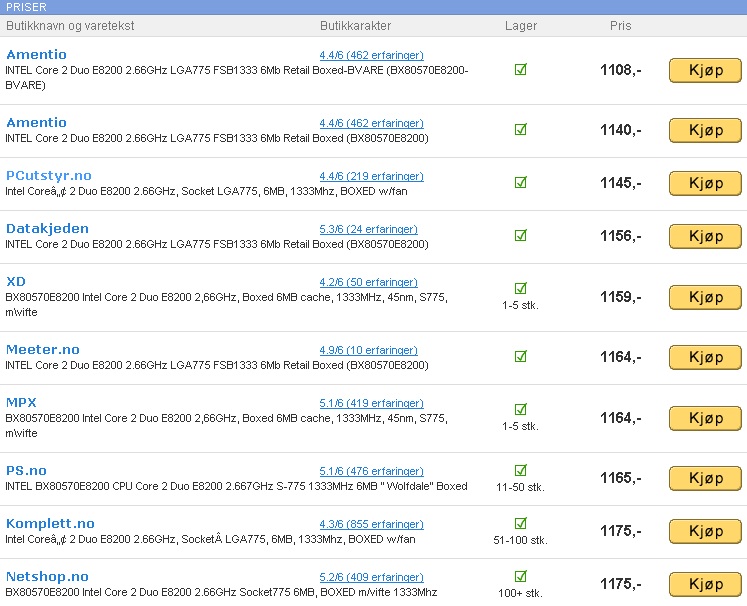Click the Komplett.no BOXED w/fan product description
747x606 pixels.
[210, 539]
